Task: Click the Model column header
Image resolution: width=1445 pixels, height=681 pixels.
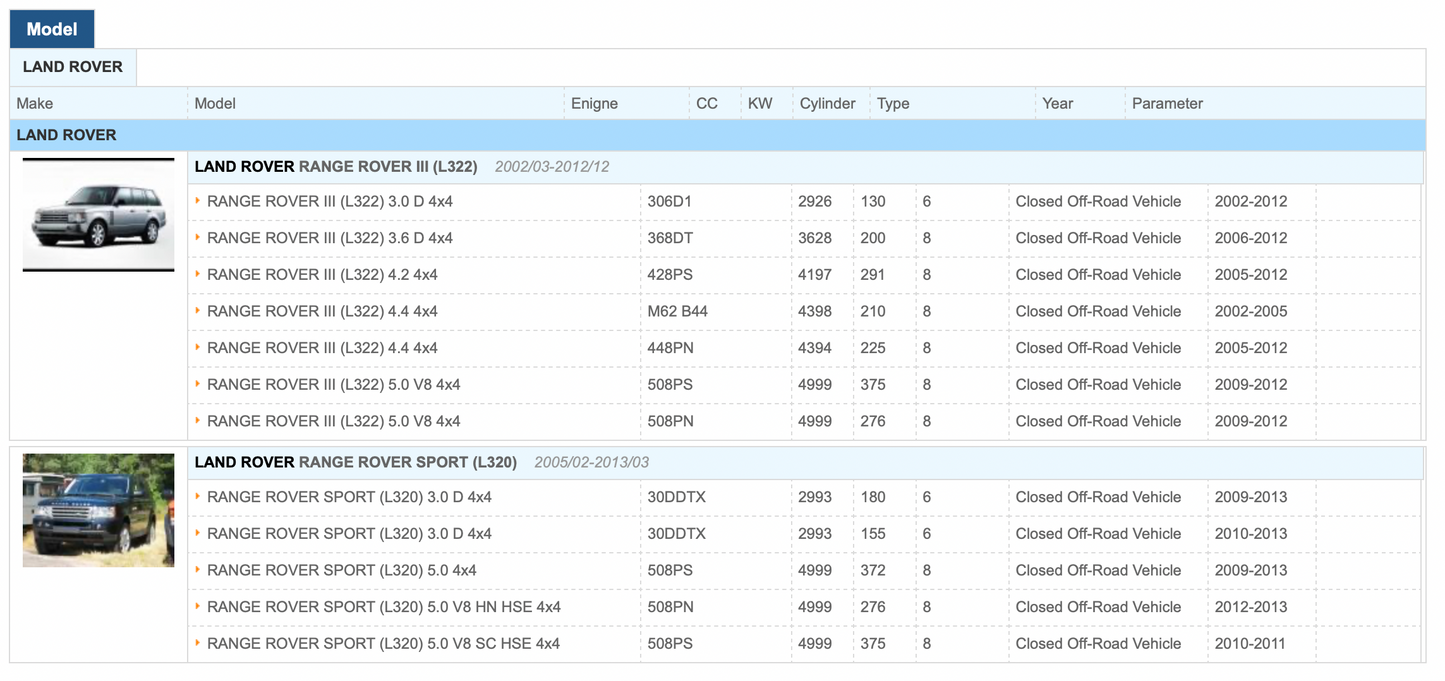Action: [x=215, y=103]
